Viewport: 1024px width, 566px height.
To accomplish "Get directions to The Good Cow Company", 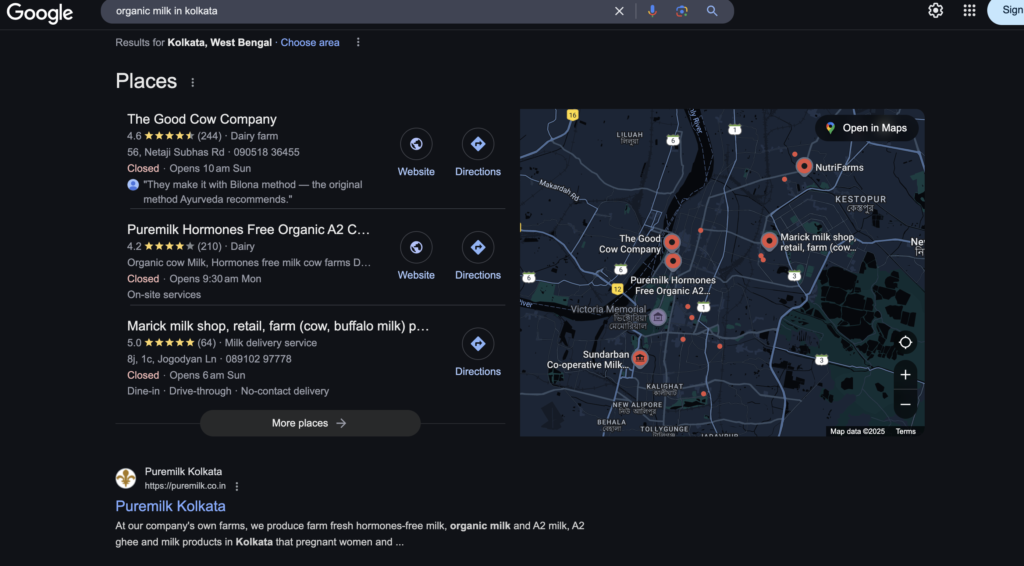I will click(x=478, y=144).
